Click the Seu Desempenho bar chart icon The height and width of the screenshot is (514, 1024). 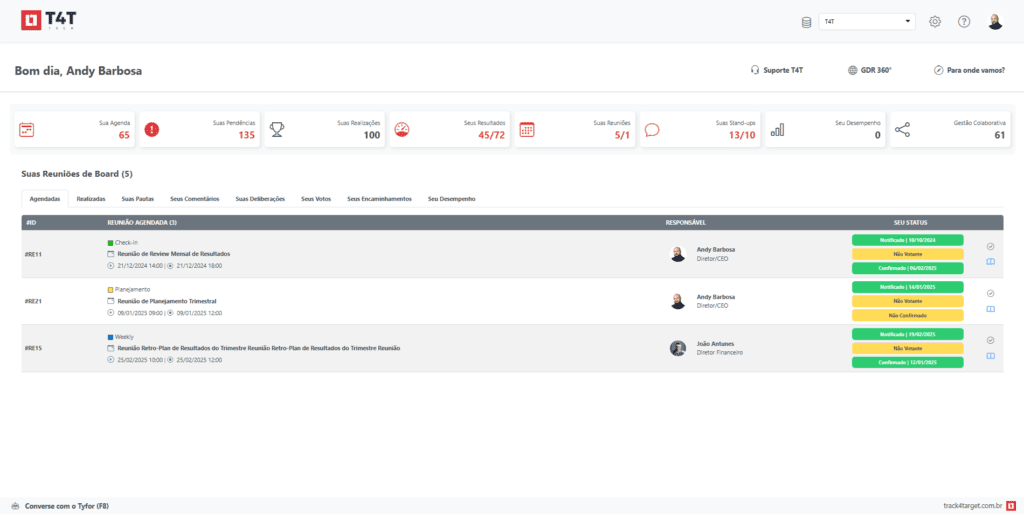point(777,129)
